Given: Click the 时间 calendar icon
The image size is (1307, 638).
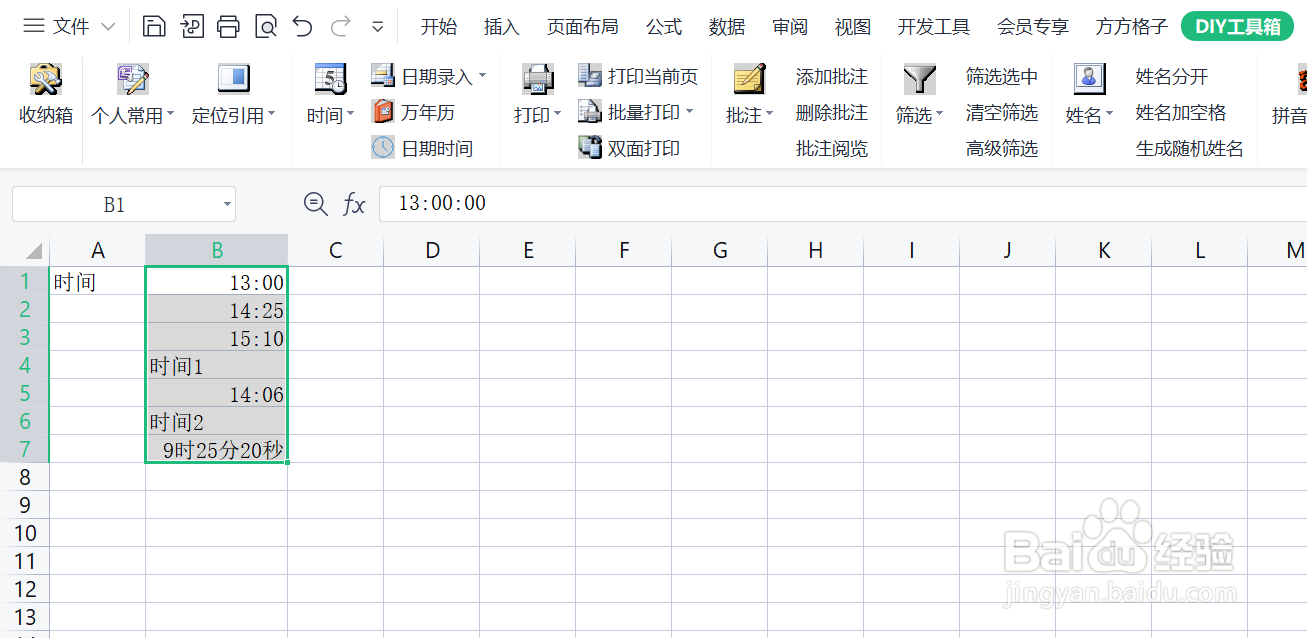Looking at the screenshot, I should coord(330,79).
